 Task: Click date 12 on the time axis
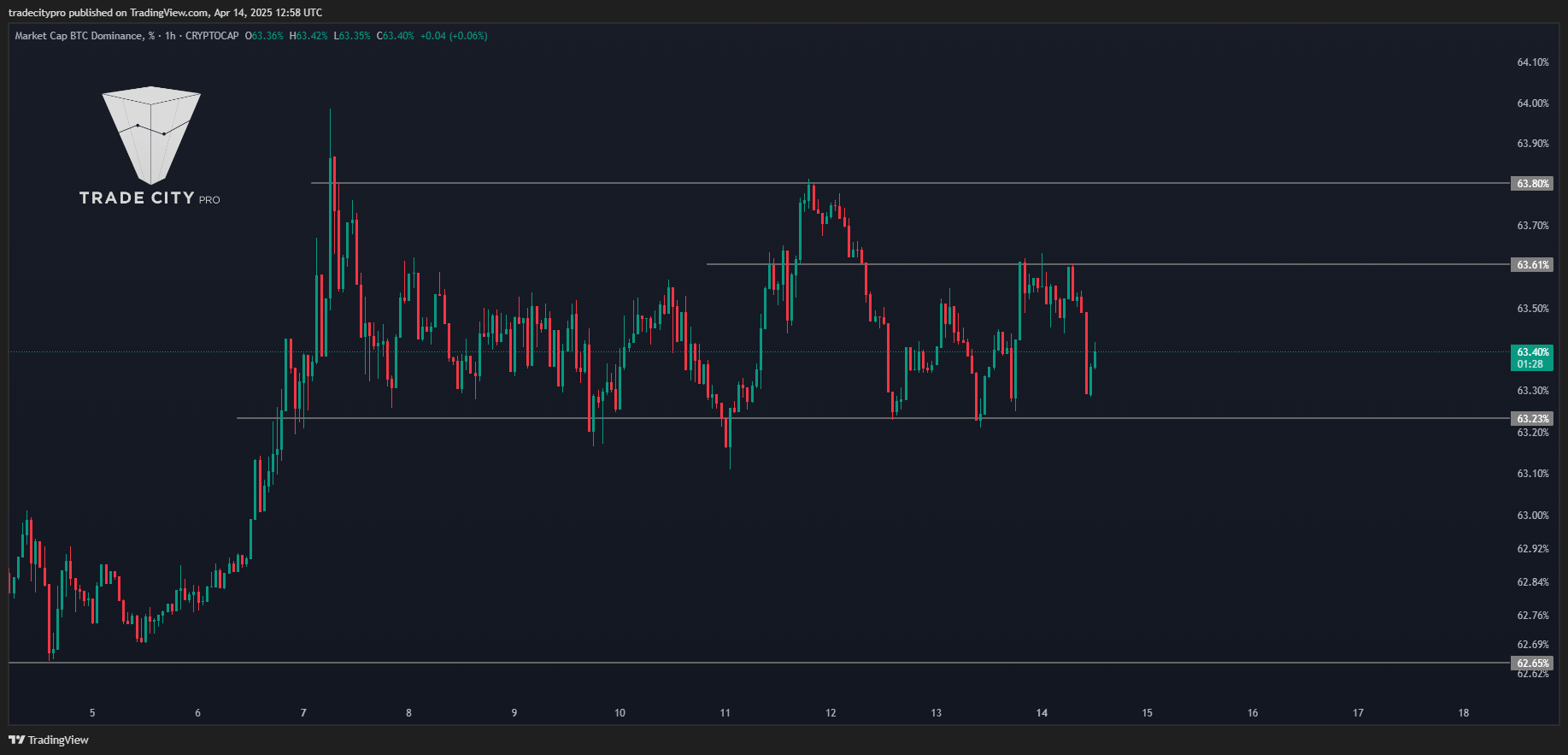(x=831, y=713)
